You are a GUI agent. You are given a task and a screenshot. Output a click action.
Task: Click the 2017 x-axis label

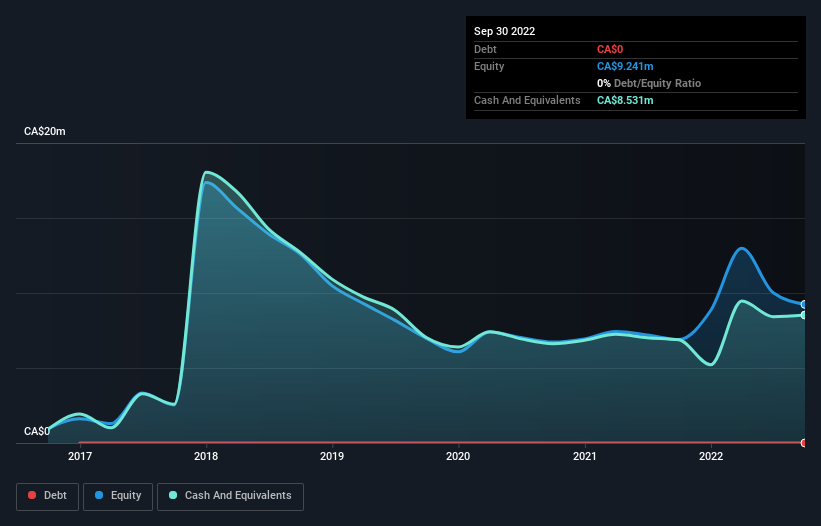click(x=80, y=456)
